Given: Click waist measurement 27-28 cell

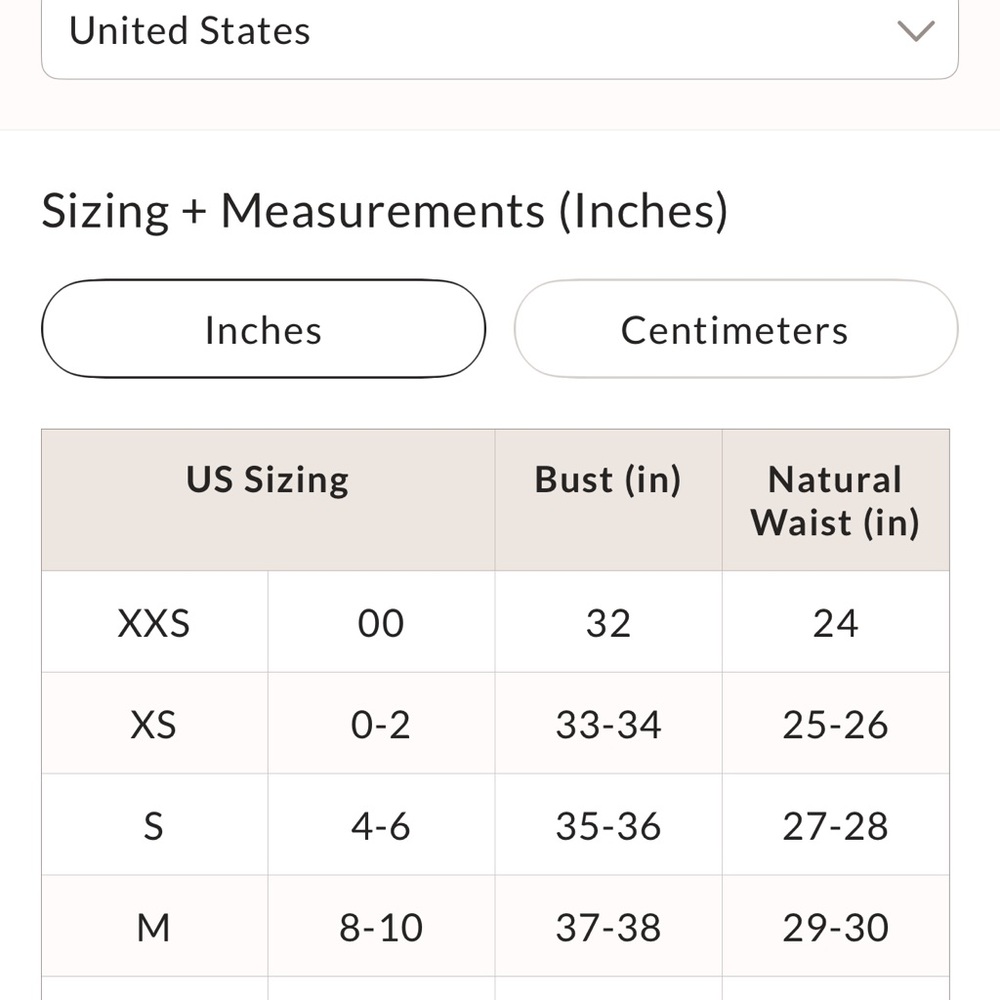Looking at the screenshot, I should tap(835, 825).
